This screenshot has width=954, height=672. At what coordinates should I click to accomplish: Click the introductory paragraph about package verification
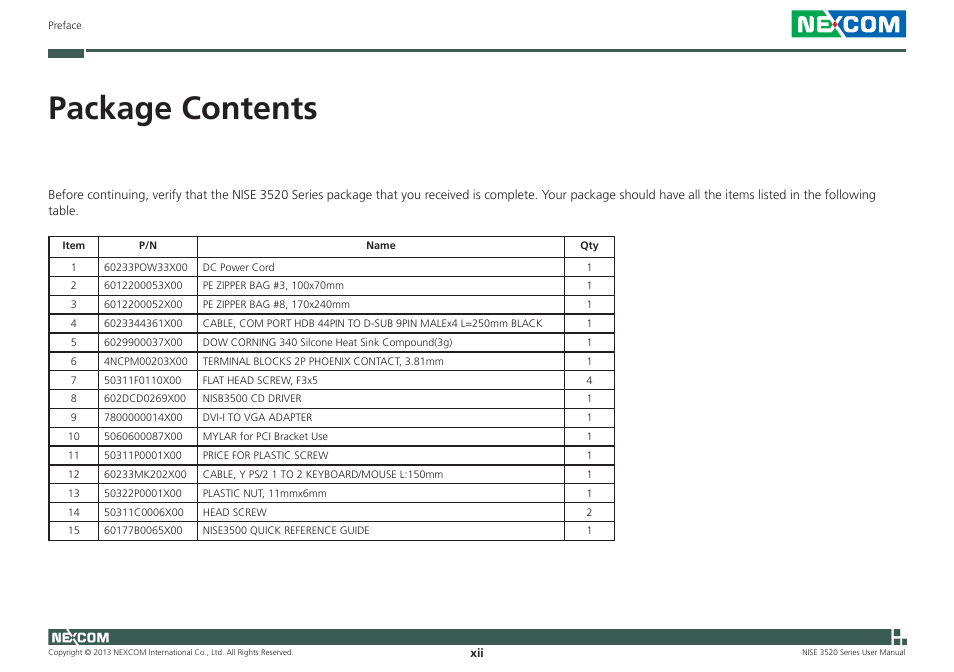coord(462,203)
